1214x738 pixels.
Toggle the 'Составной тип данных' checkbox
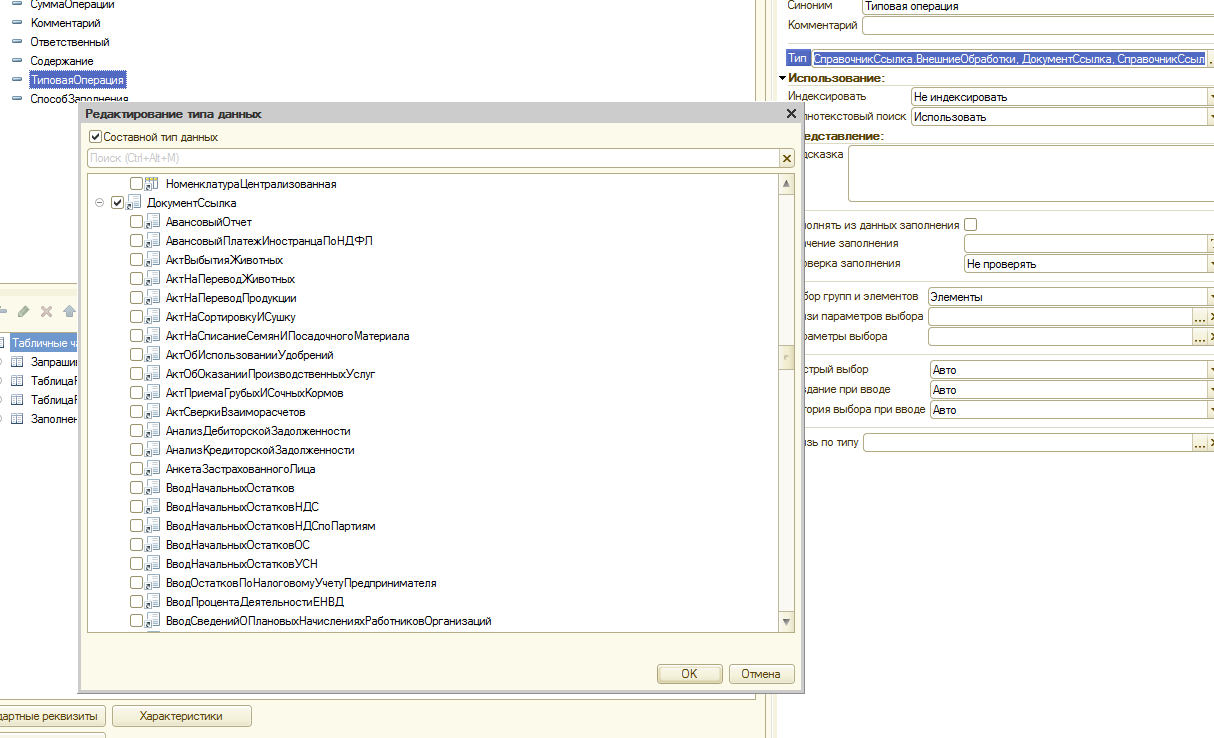point(95,137)
